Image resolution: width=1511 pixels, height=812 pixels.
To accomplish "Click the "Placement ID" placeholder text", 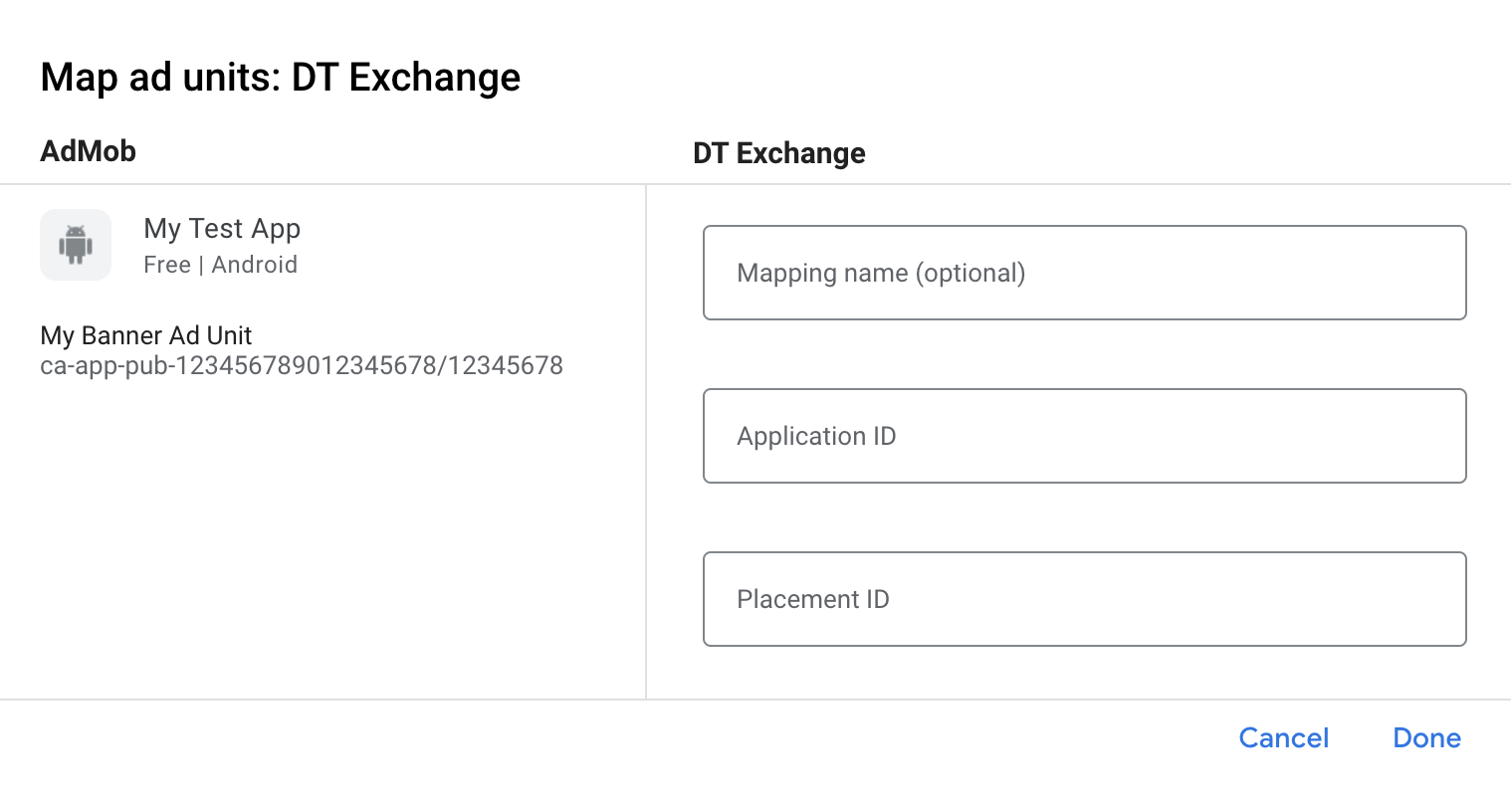I will [x=812, y=599].
